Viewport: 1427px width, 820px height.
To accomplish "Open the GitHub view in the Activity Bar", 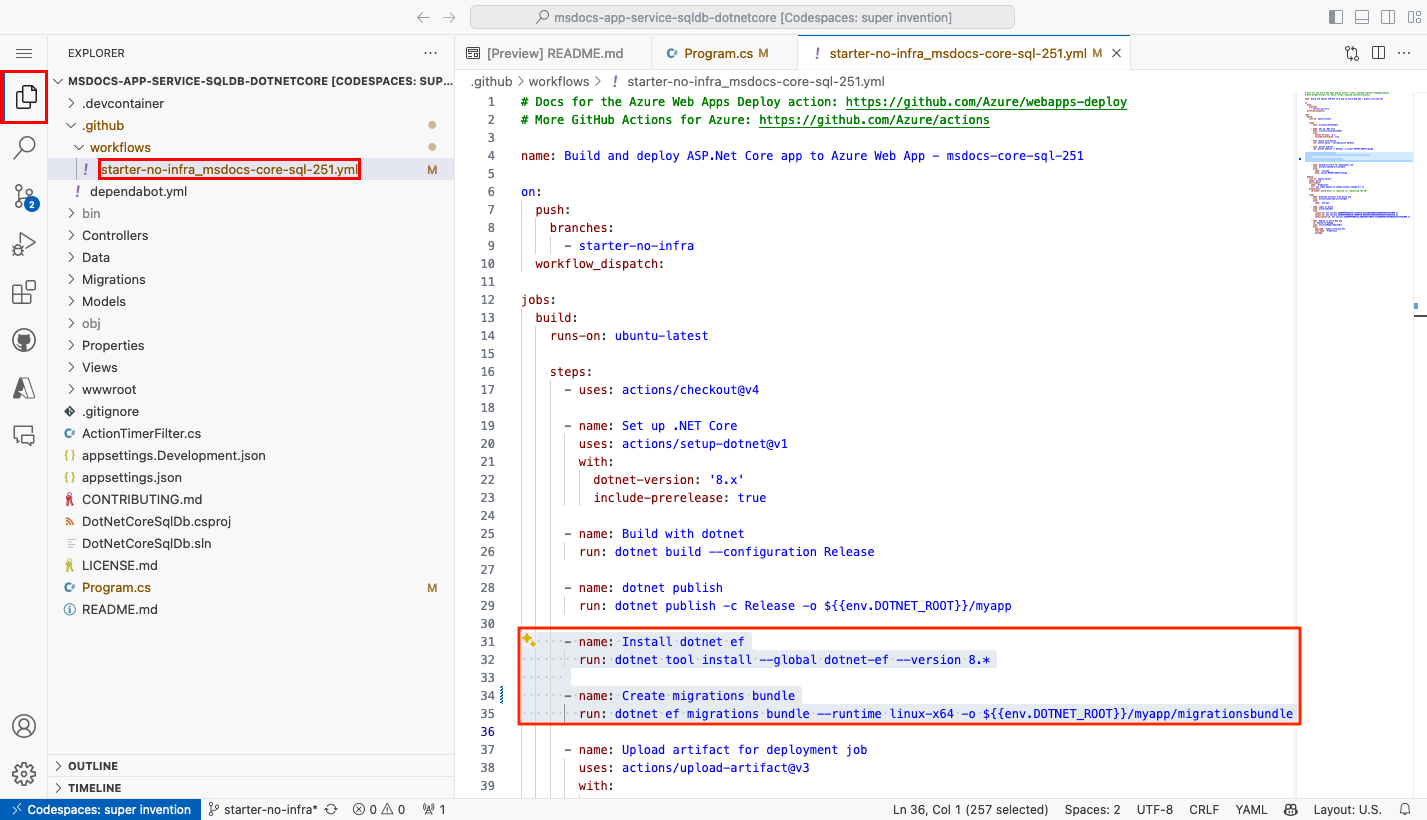I will [x=24, y=339].
